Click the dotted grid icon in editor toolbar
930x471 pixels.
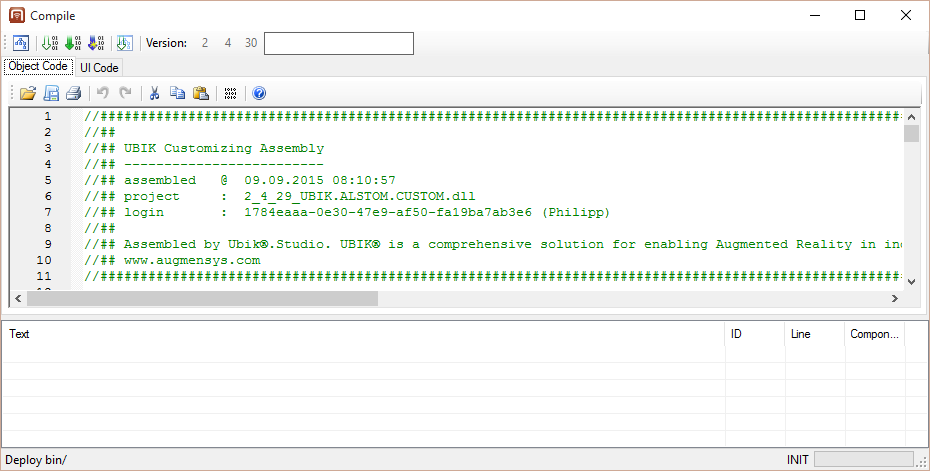click(230, 93)
